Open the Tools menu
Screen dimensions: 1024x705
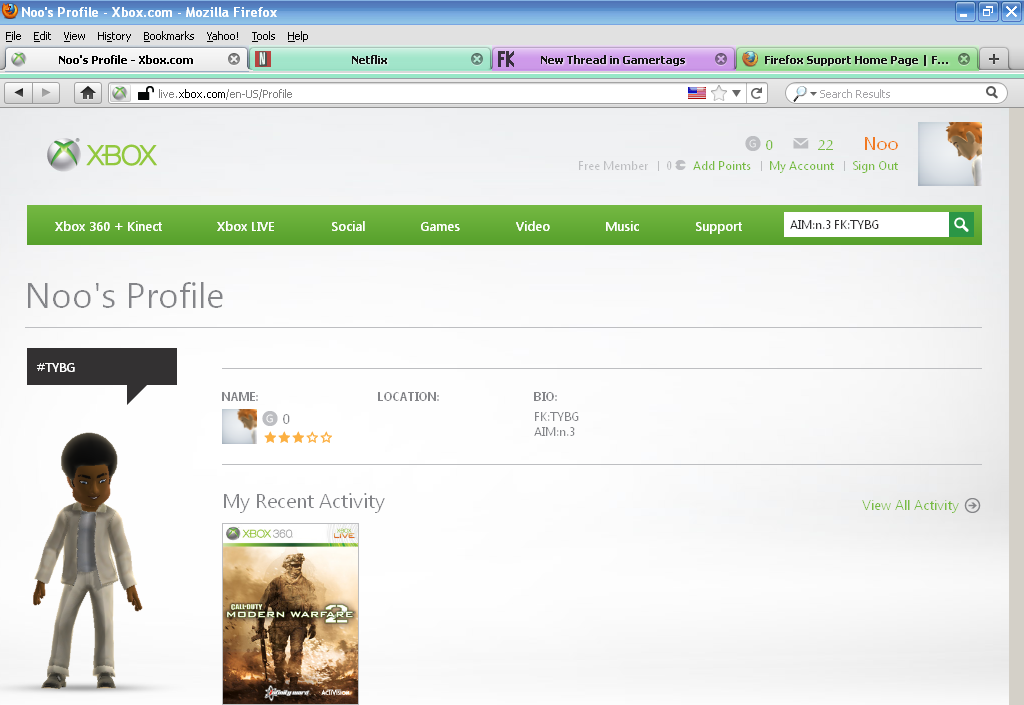(x=263, y=36)
